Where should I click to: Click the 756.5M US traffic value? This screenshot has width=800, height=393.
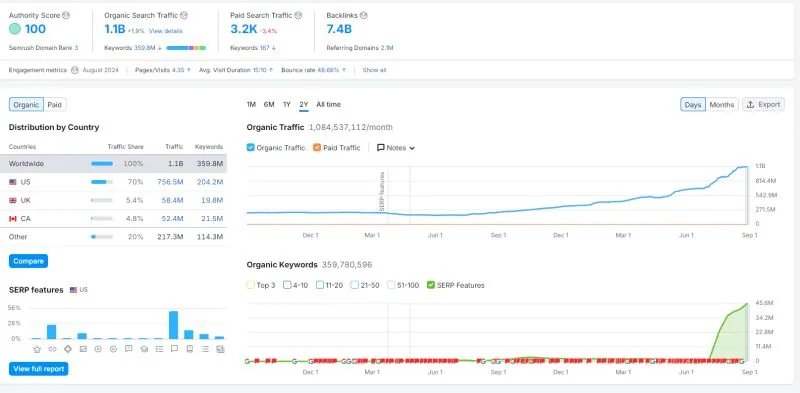point(170,182)
